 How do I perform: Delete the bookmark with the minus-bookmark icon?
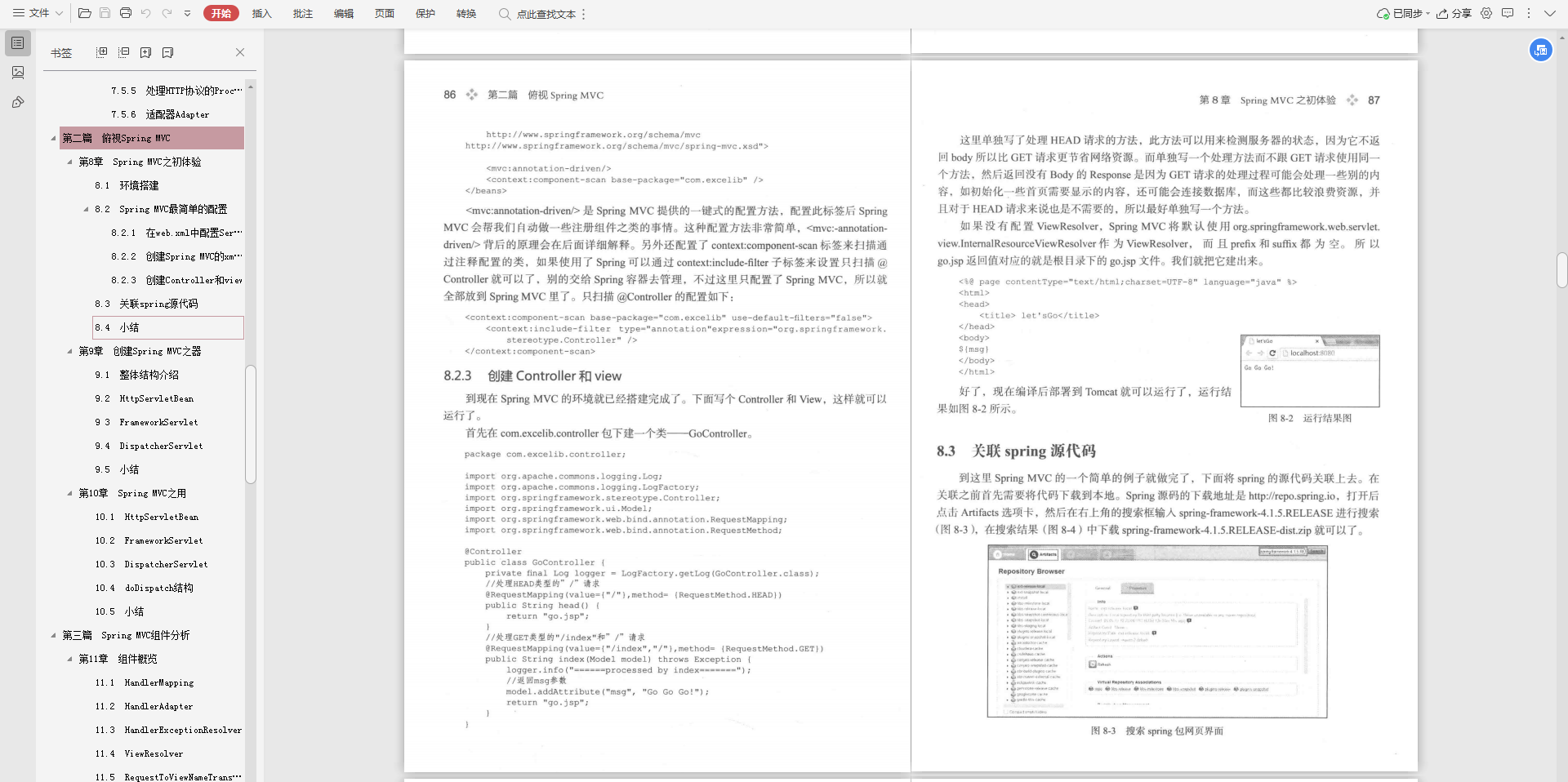coord(167,52)
